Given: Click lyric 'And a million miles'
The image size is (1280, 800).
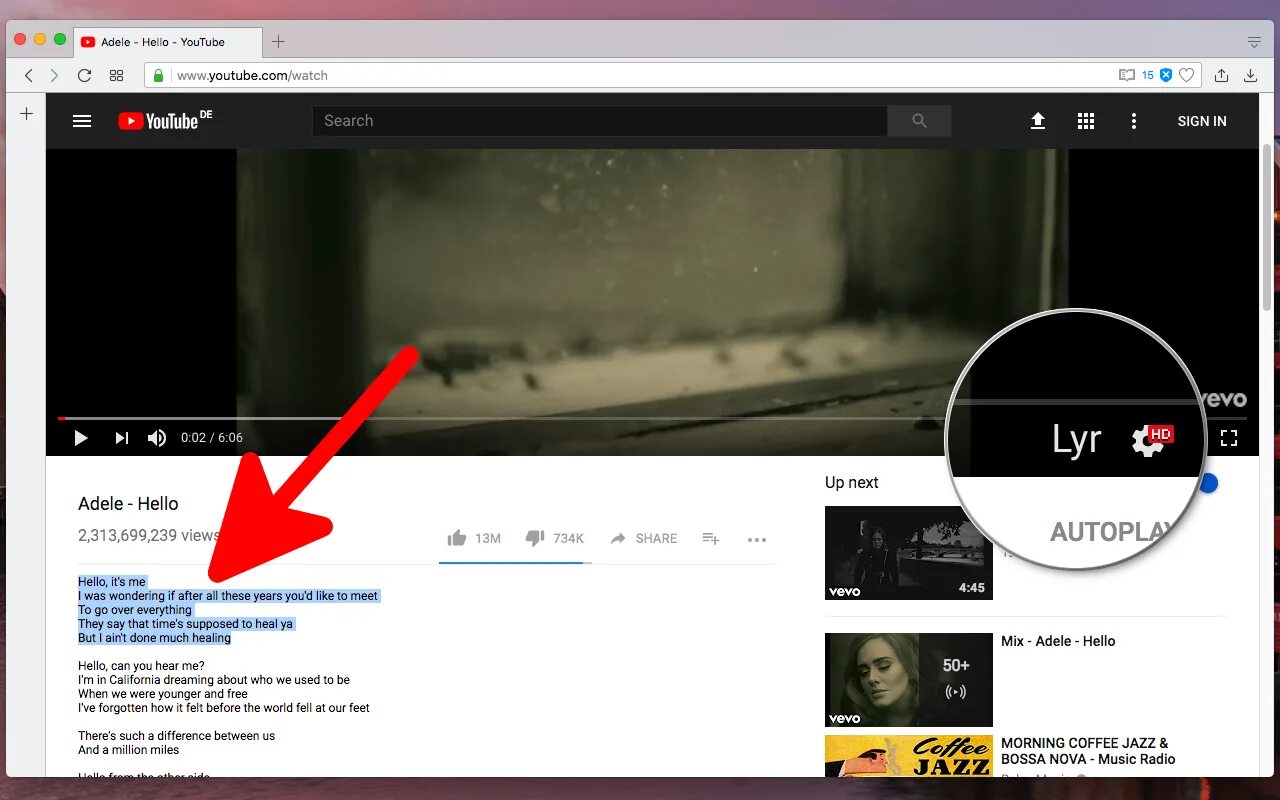Looking at the screenshot, I should coord(129,750).
